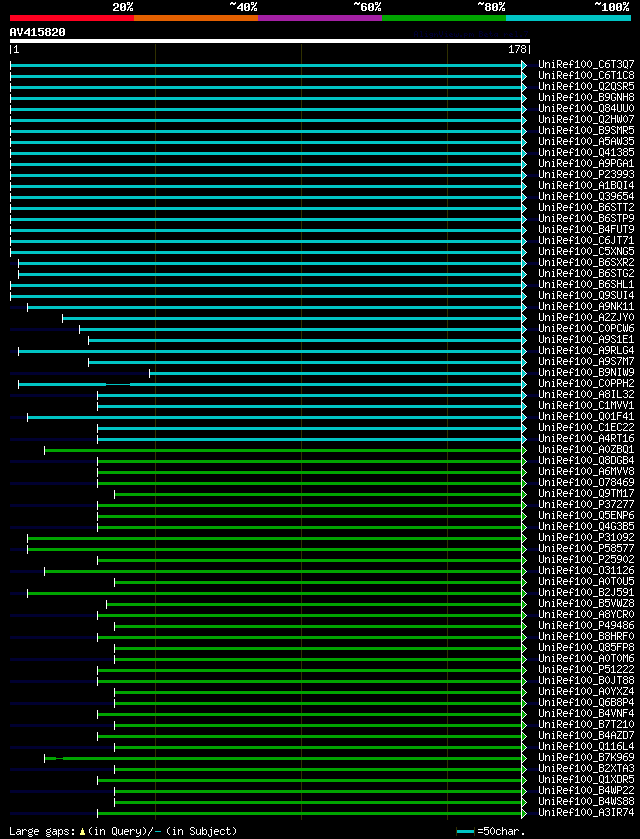
Task: Click the gapped green alignment bar for B7K969
Action: coord(285,757)
